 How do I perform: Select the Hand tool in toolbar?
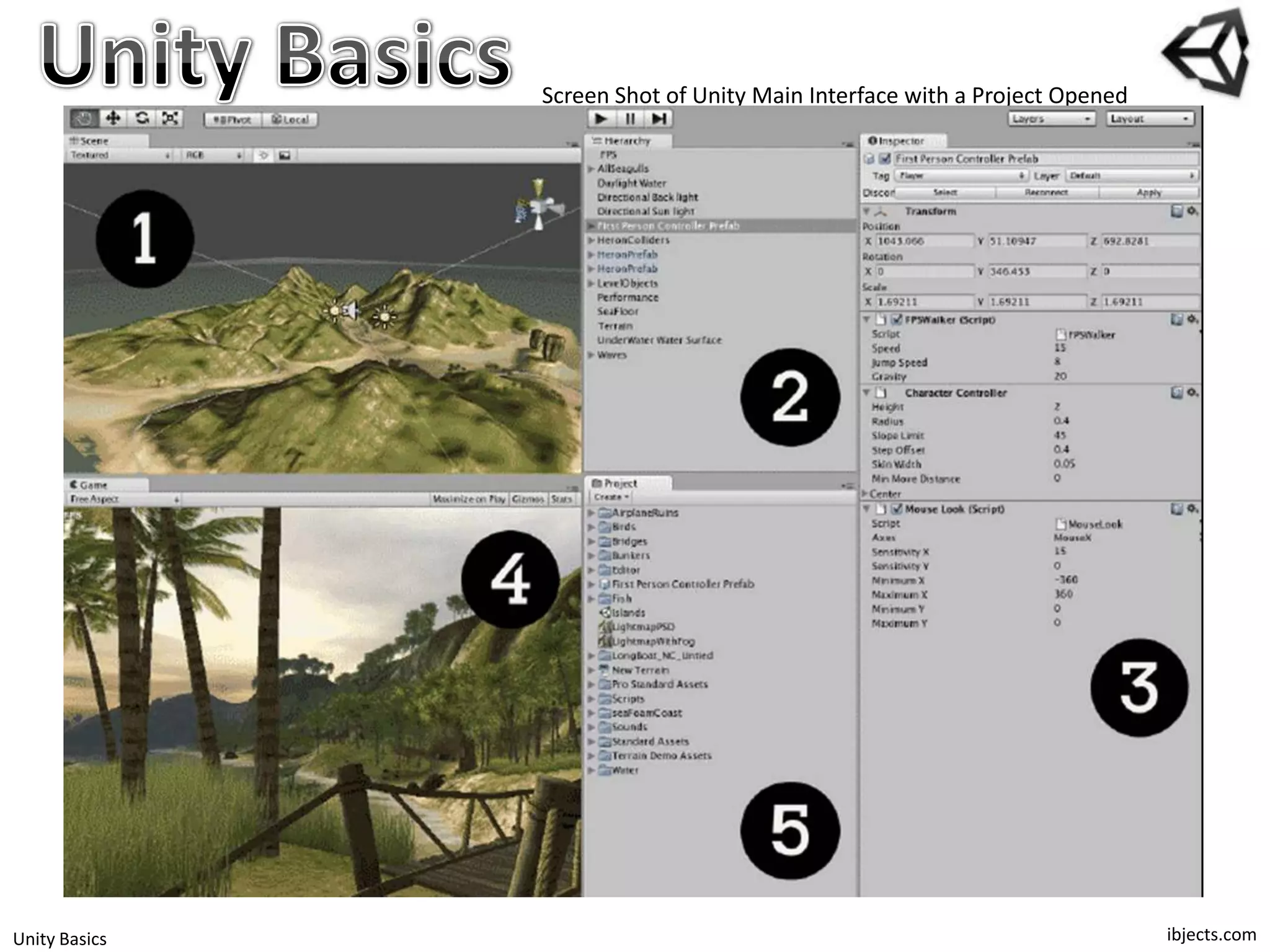coord(84,118)
